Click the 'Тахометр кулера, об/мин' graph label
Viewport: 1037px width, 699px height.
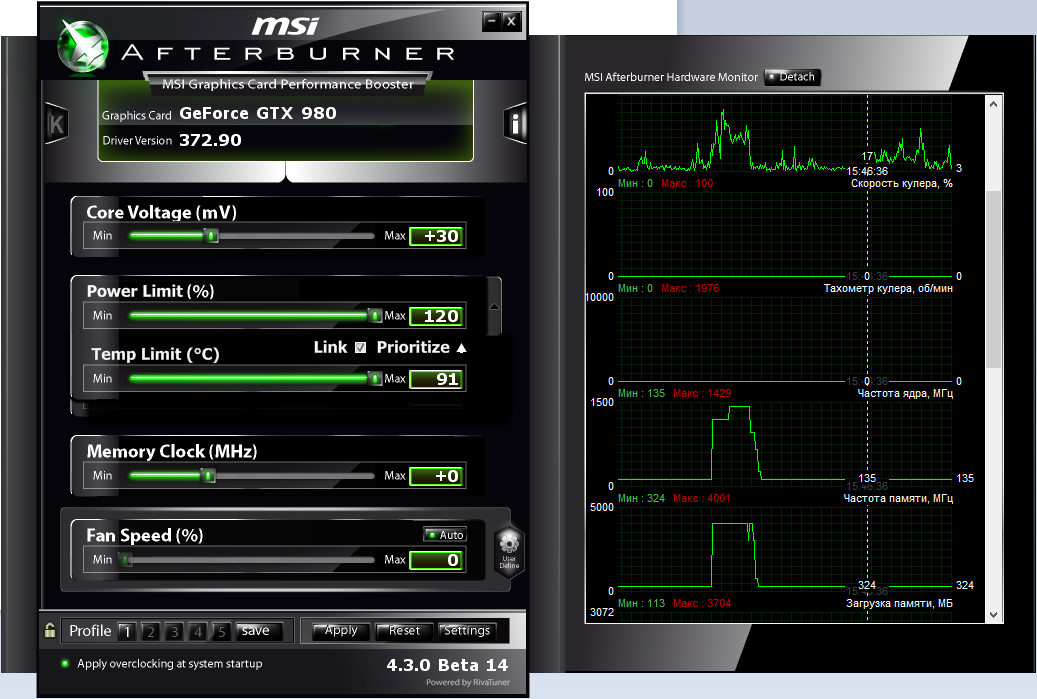tap(888, 288)
